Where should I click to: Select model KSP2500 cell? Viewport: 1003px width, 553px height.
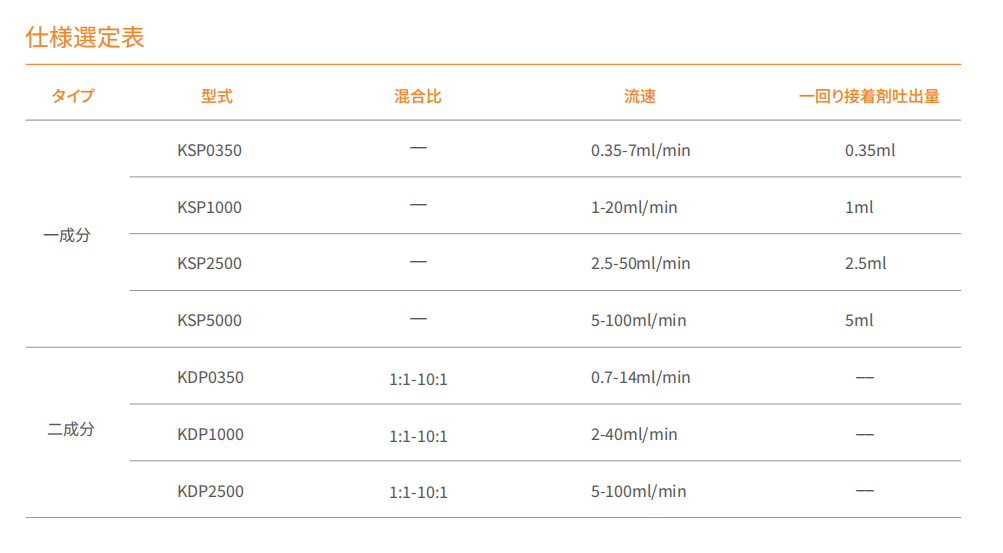tap(209, 263)
